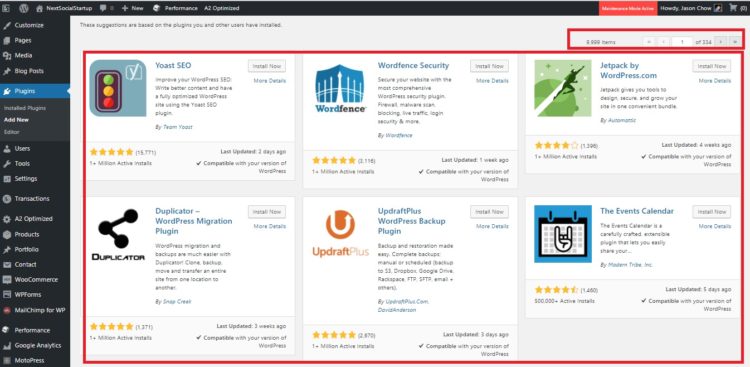This screenshot has width=750, height=367.
Task: Click the A2 Optimized gear icon
Action: [x=7, y=219]
